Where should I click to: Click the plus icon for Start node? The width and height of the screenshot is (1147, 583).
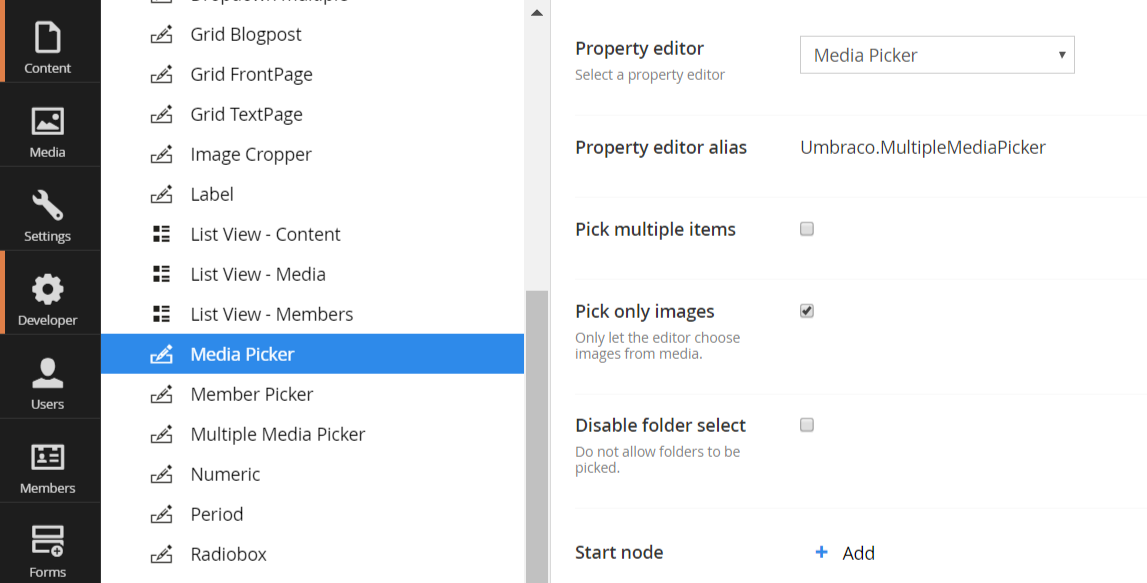(x=821, y=552)
